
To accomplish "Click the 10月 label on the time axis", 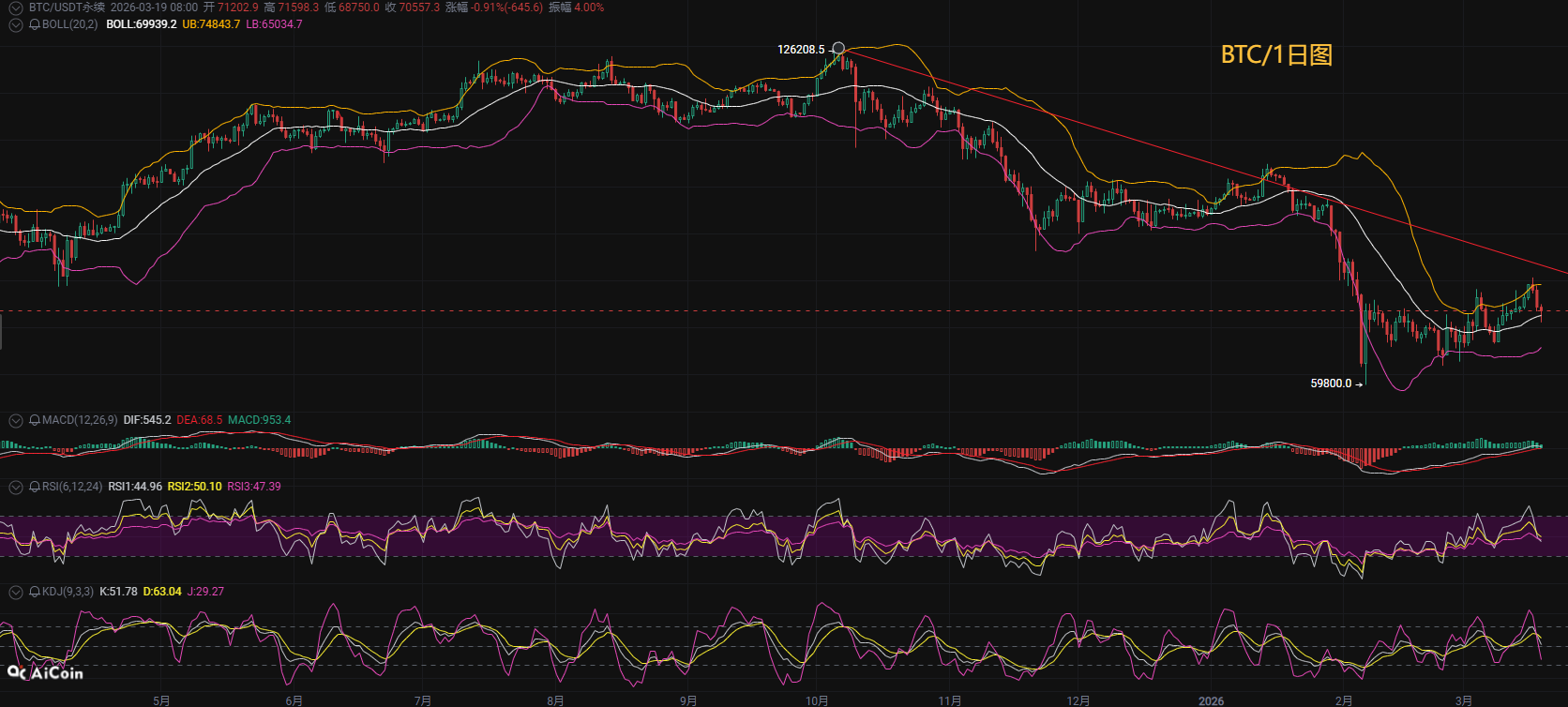I will 817,700.
